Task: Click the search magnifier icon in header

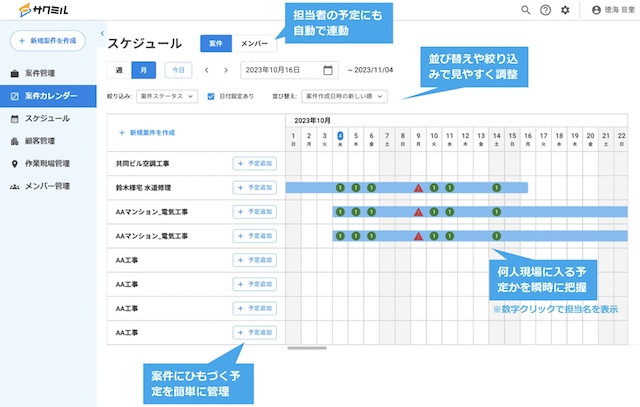Action: coord(526,10)
